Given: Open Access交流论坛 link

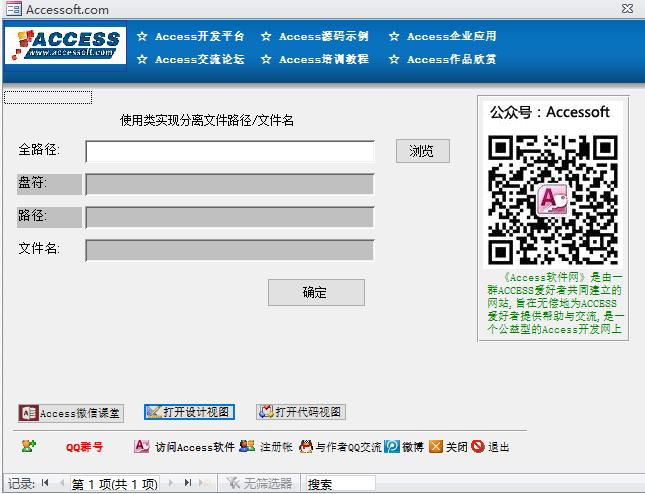Looking at the screenshot, I should pyautogui.click(x=200, y=60).
